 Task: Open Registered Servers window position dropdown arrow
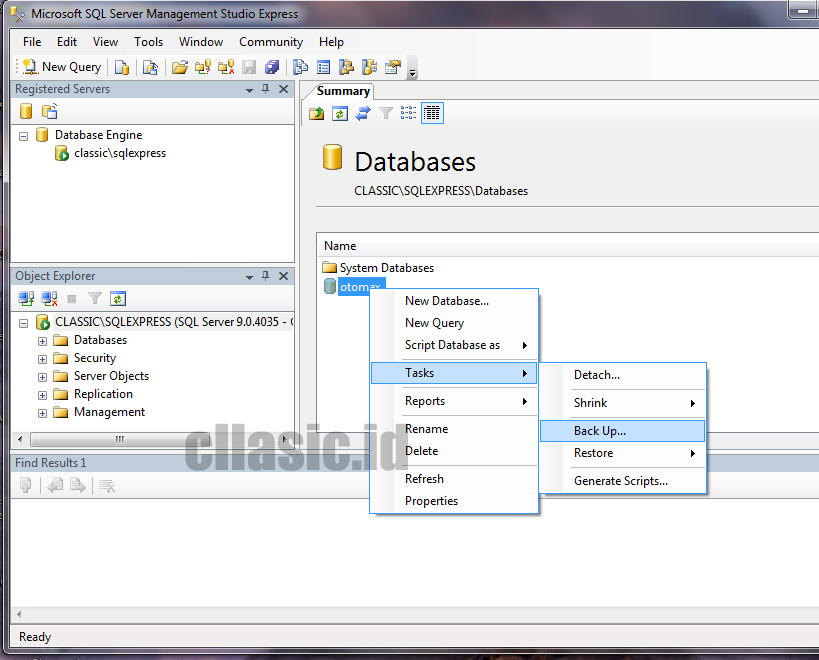250,90
